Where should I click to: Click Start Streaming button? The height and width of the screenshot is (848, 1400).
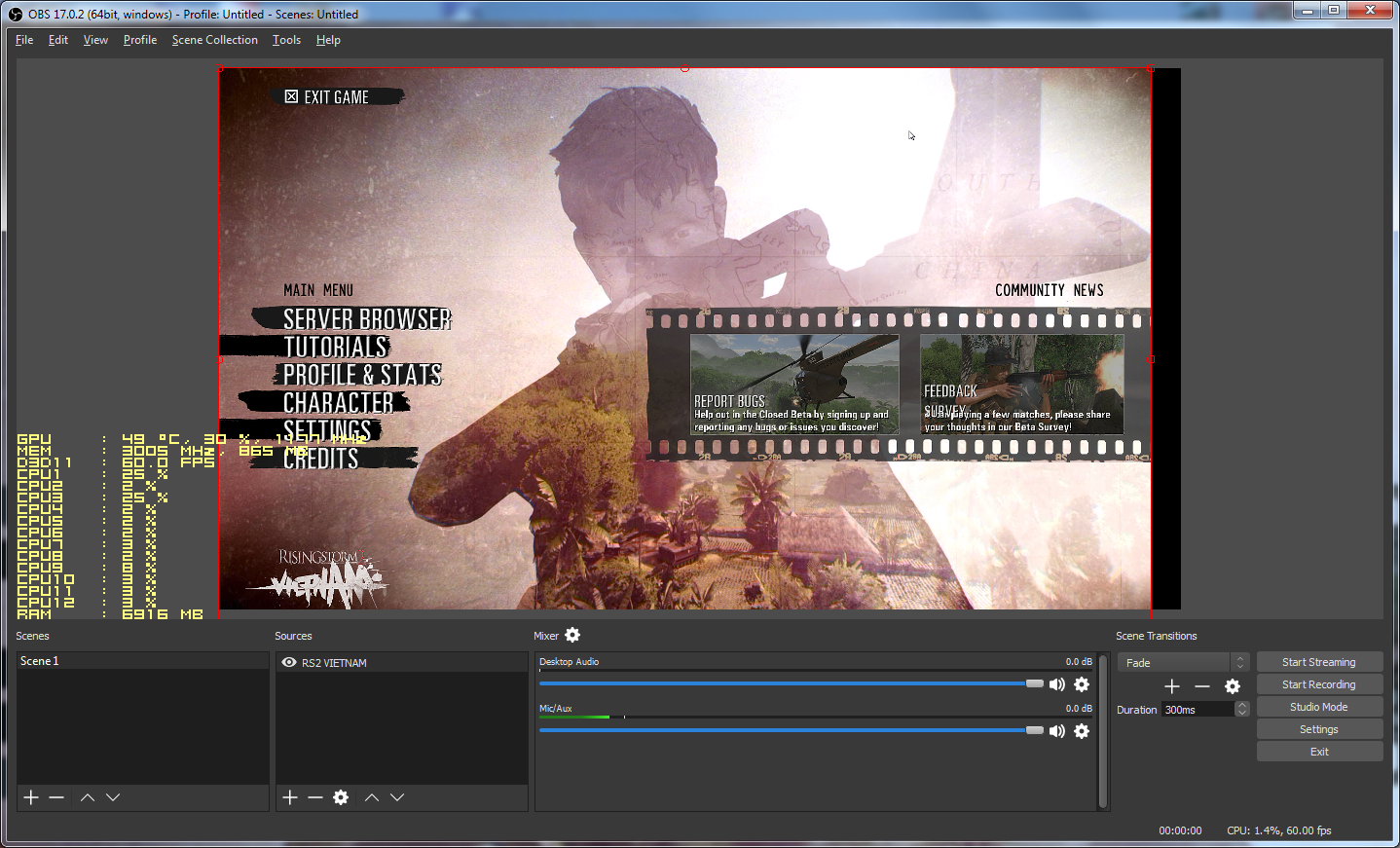(x=1319, y=662)
